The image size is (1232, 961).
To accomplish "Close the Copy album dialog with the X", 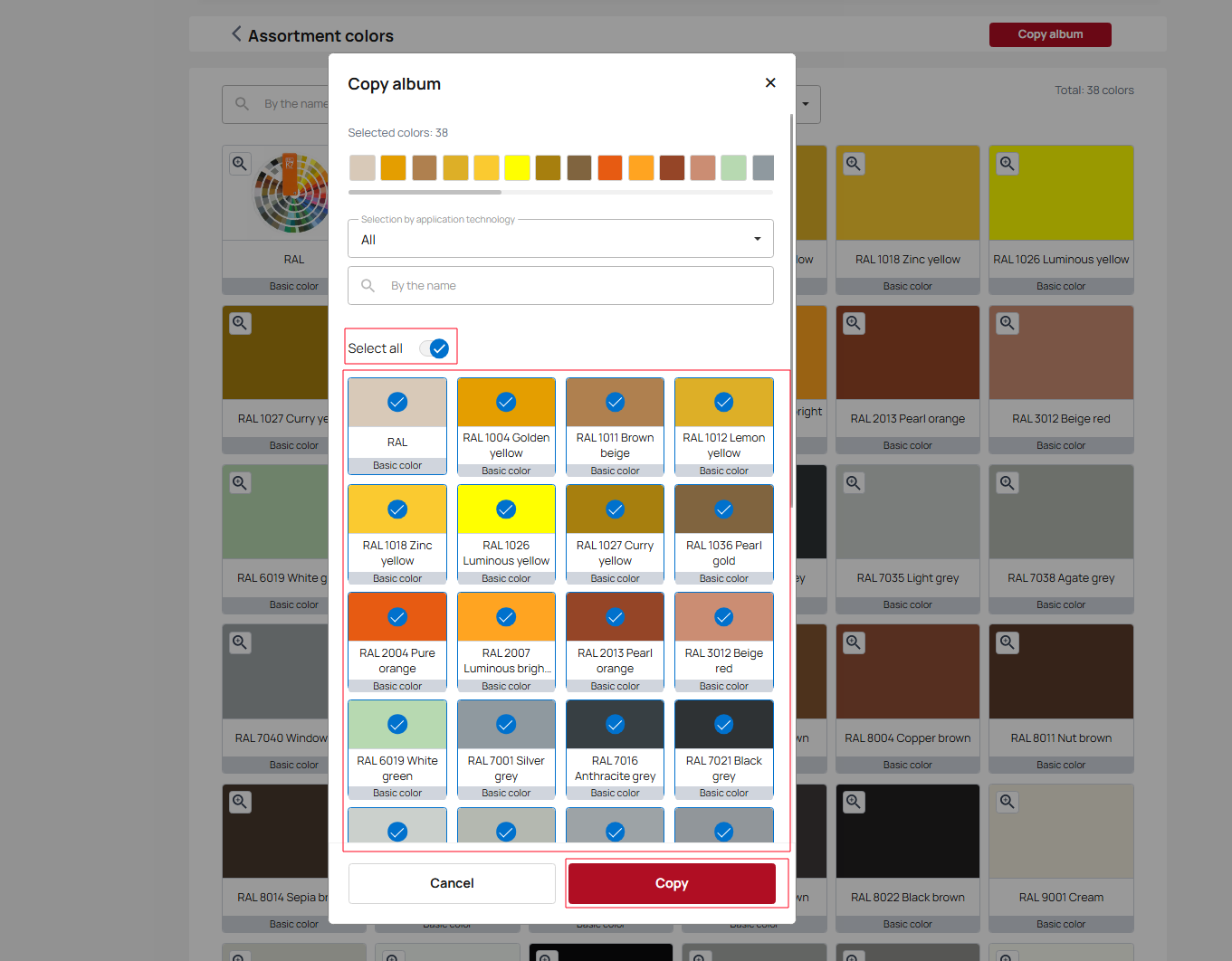I will click(x=770, y=82).
